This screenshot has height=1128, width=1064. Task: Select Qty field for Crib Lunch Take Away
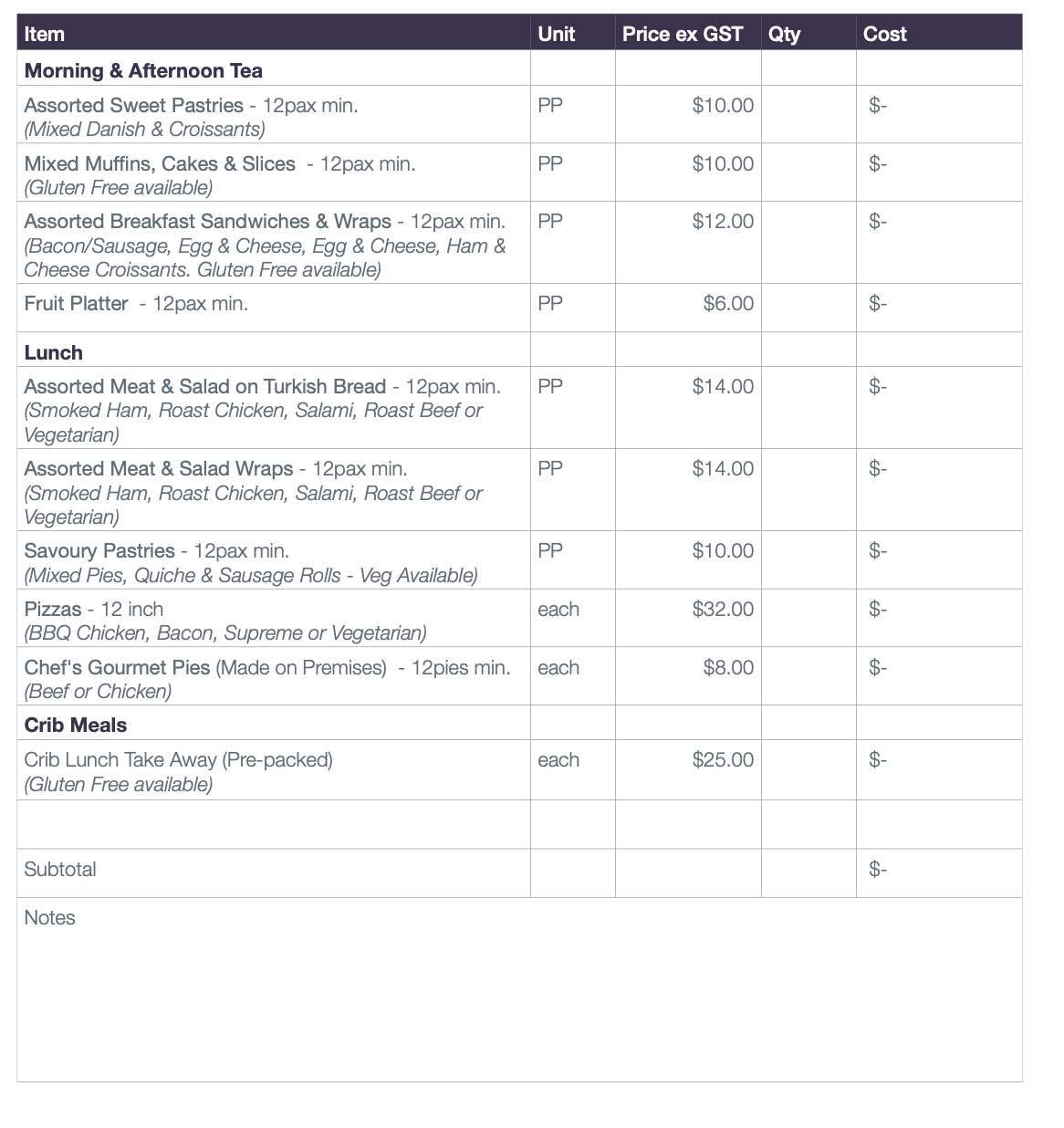click(x=808, y=769)
